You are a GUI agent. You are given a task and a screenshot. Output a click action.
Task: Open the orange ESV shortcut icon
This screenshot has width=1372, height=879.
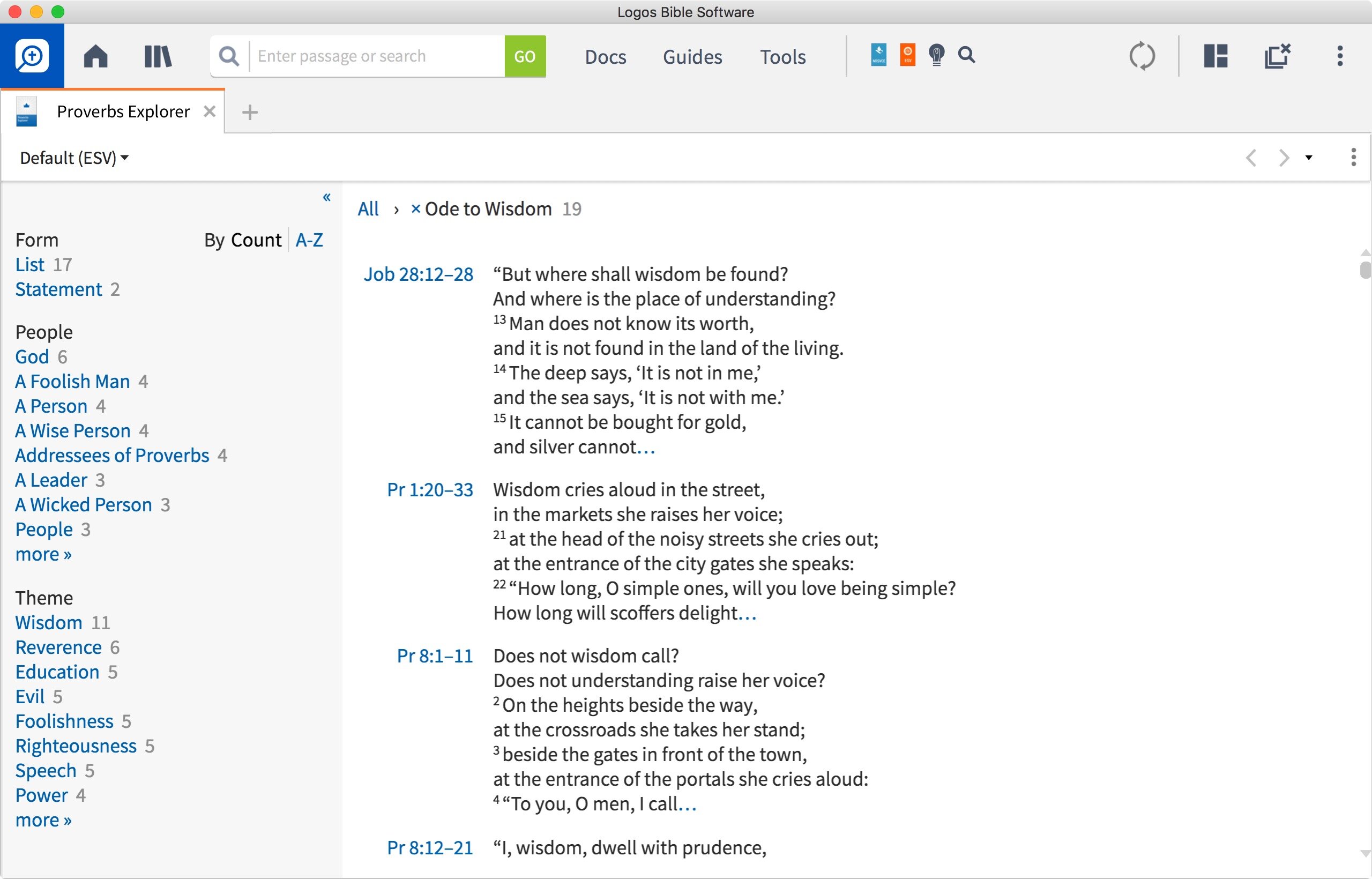[907, 55]
